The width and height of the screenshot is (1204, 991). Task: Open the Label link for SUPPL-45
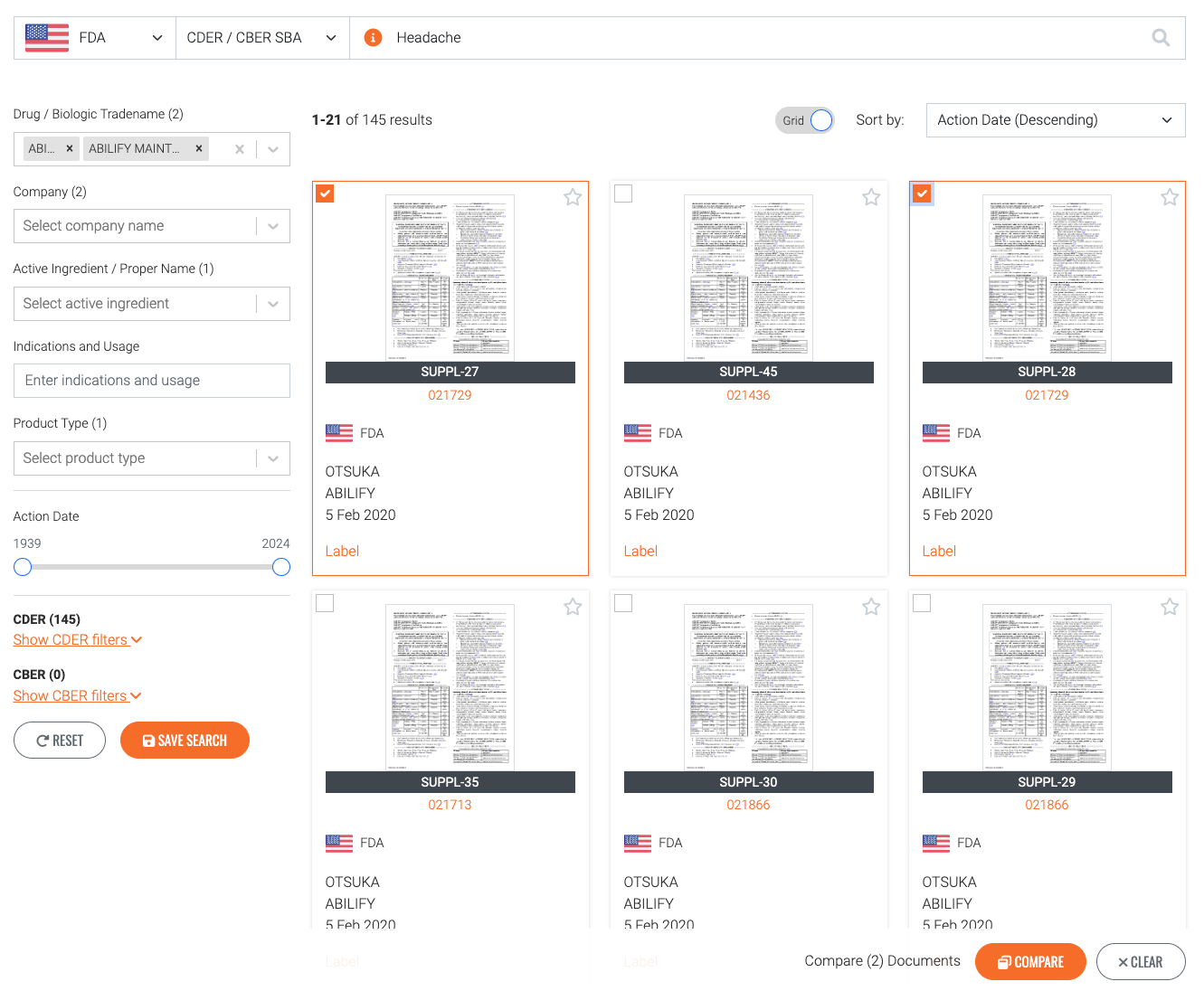point(640,552)
